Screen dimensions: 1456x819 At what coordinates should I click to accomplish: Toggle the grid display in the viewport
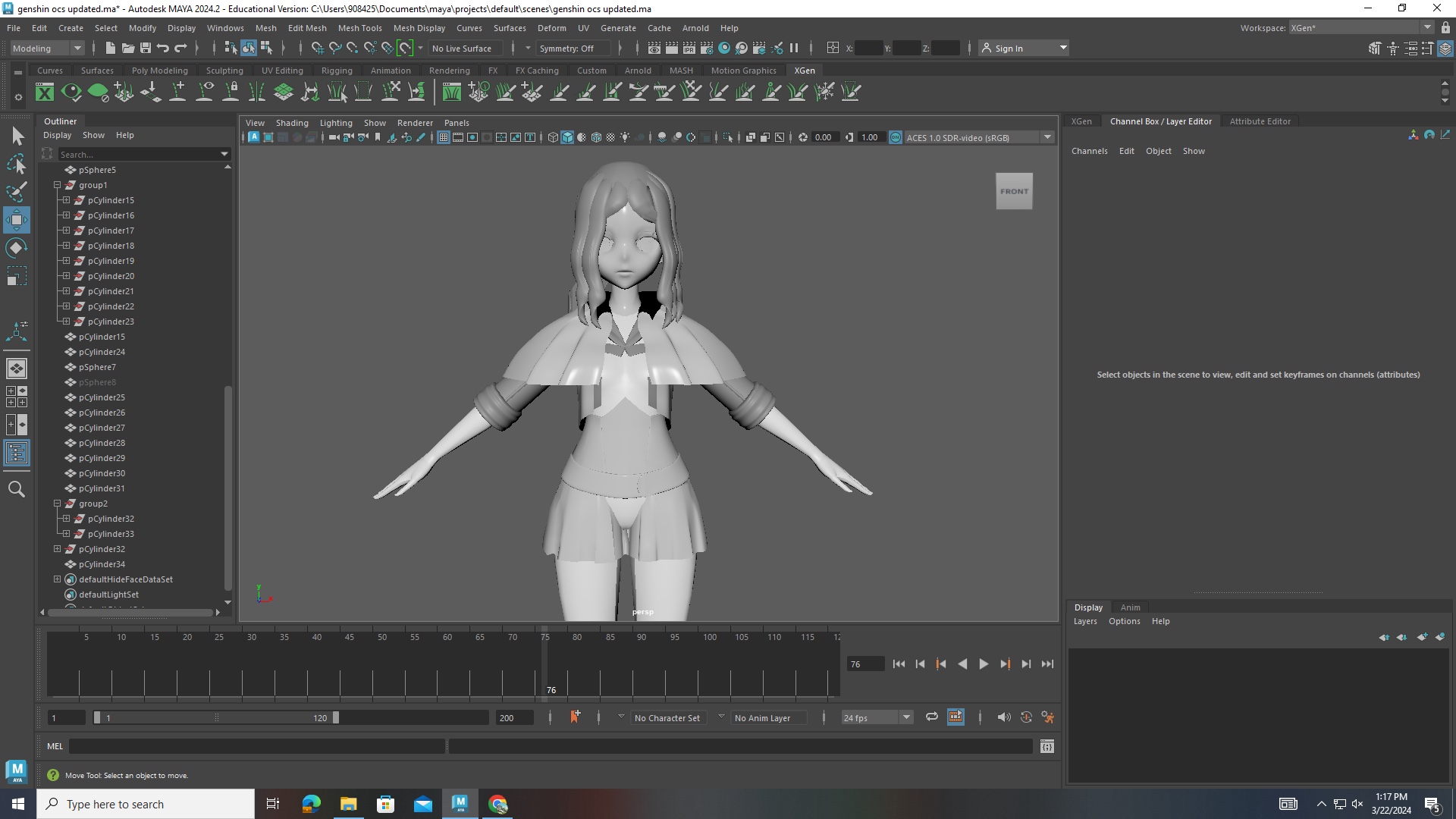tap(444, 137)
